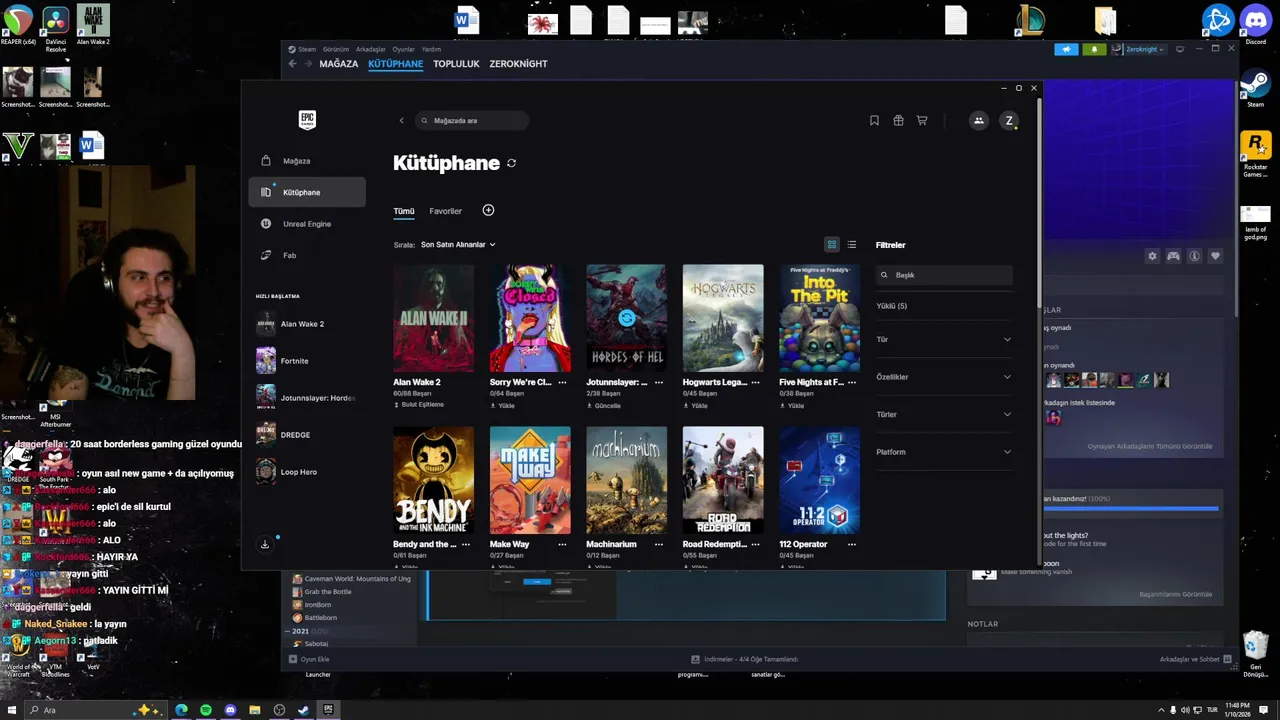
Task: Click Jotunnslayer update sync icon on cover
Action: 626,318
